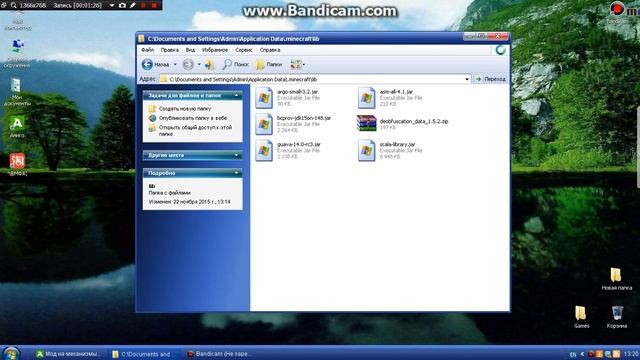This screenshot has height=360, width=640.
Task: Click the file name text argo-small-3.2.jar
Action: [x=298, y=92]
